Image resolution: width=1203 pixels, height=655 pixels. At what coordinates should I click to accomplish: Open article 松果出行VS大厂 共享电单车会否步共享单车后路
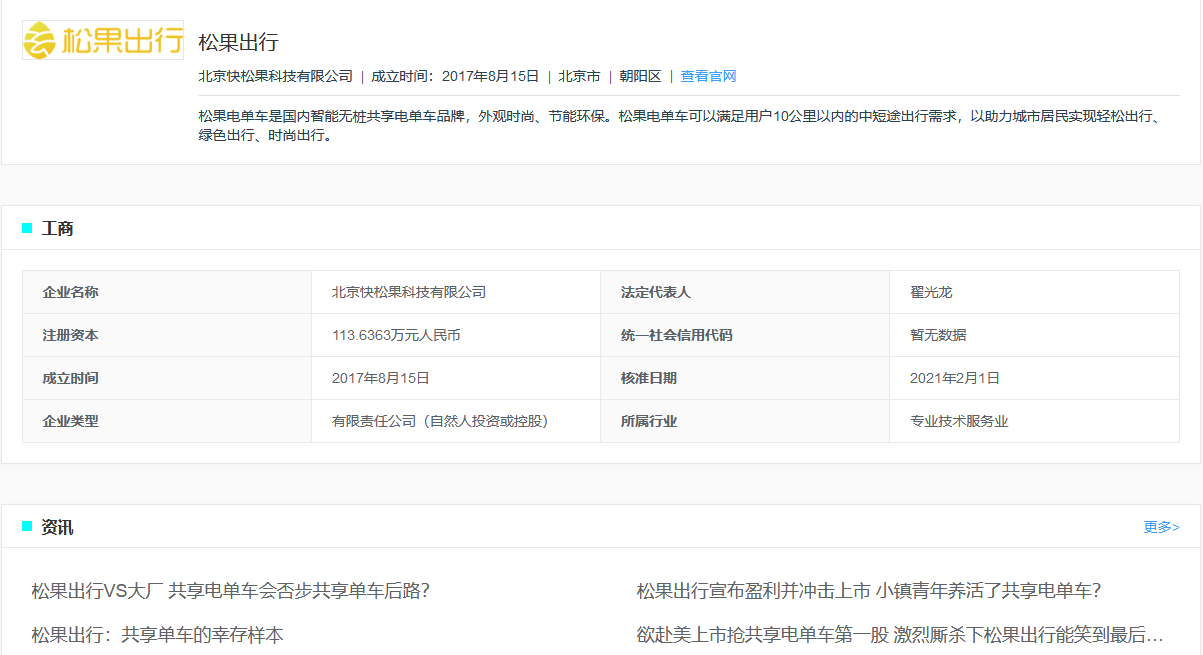(230, 591)
